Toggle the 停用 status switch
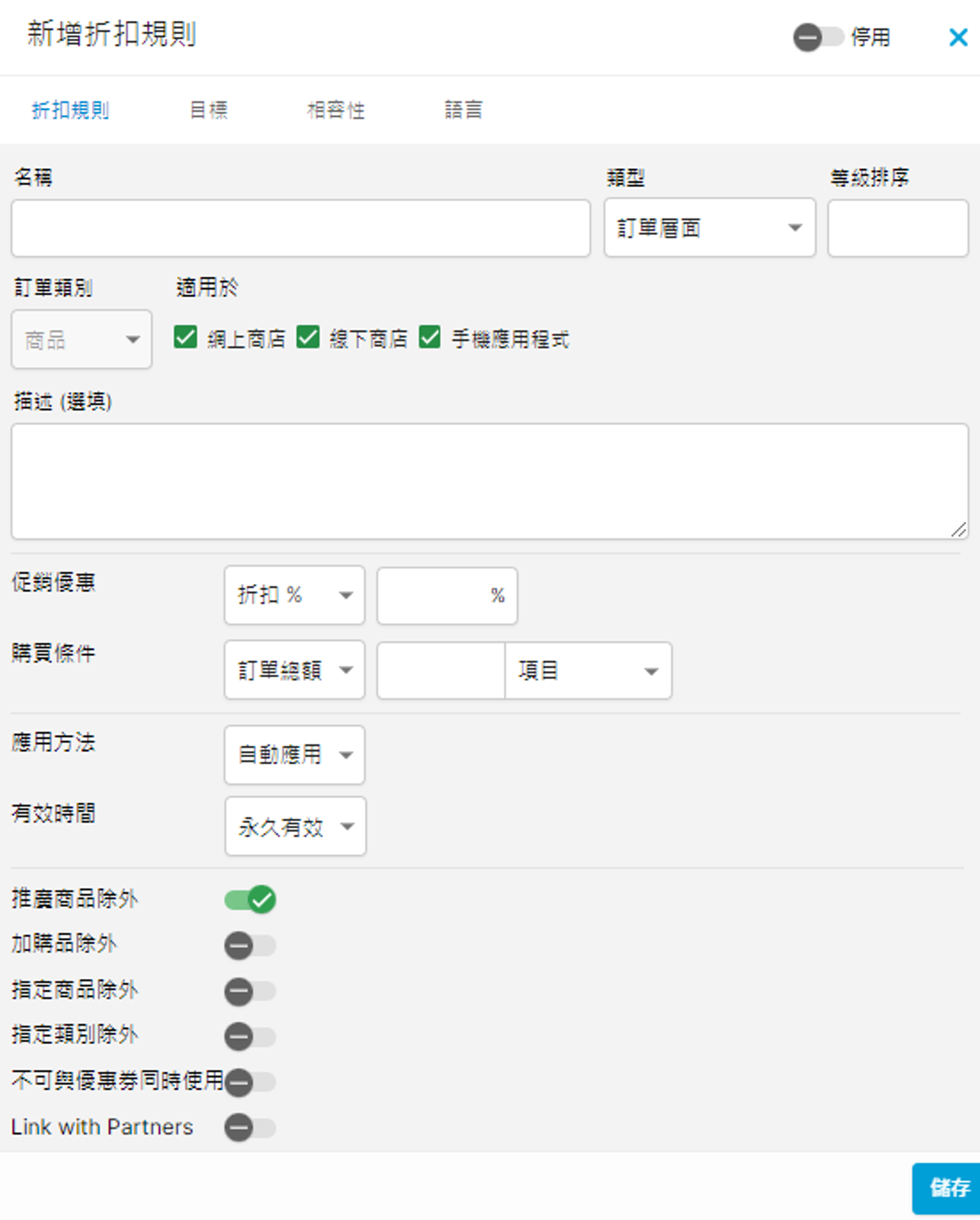This screenshot has width=980, height=1220. point(817,38)
